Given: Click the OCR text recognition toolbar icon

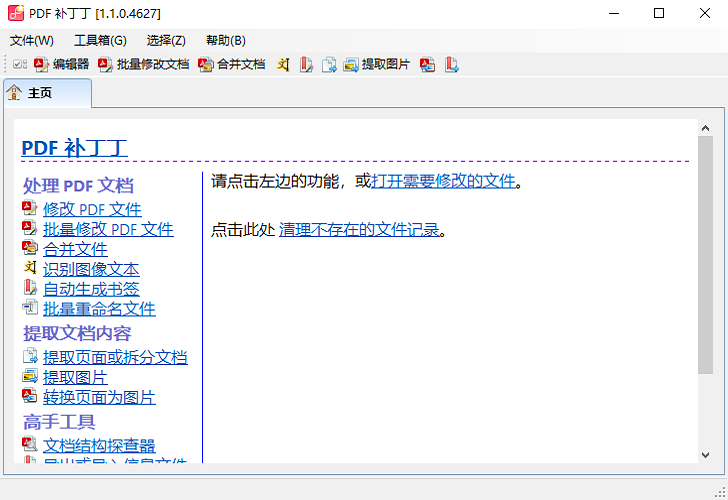Looking at the screenshot, I should [284, 65].
